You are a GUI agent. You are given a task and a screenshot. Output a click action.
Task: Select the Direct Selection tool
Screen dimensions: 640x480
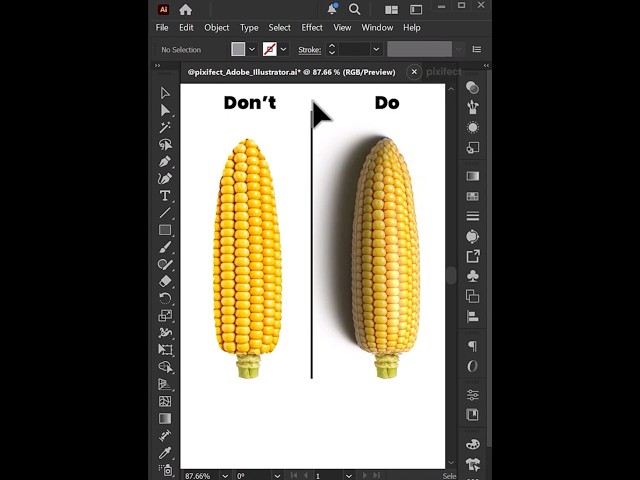165,110
